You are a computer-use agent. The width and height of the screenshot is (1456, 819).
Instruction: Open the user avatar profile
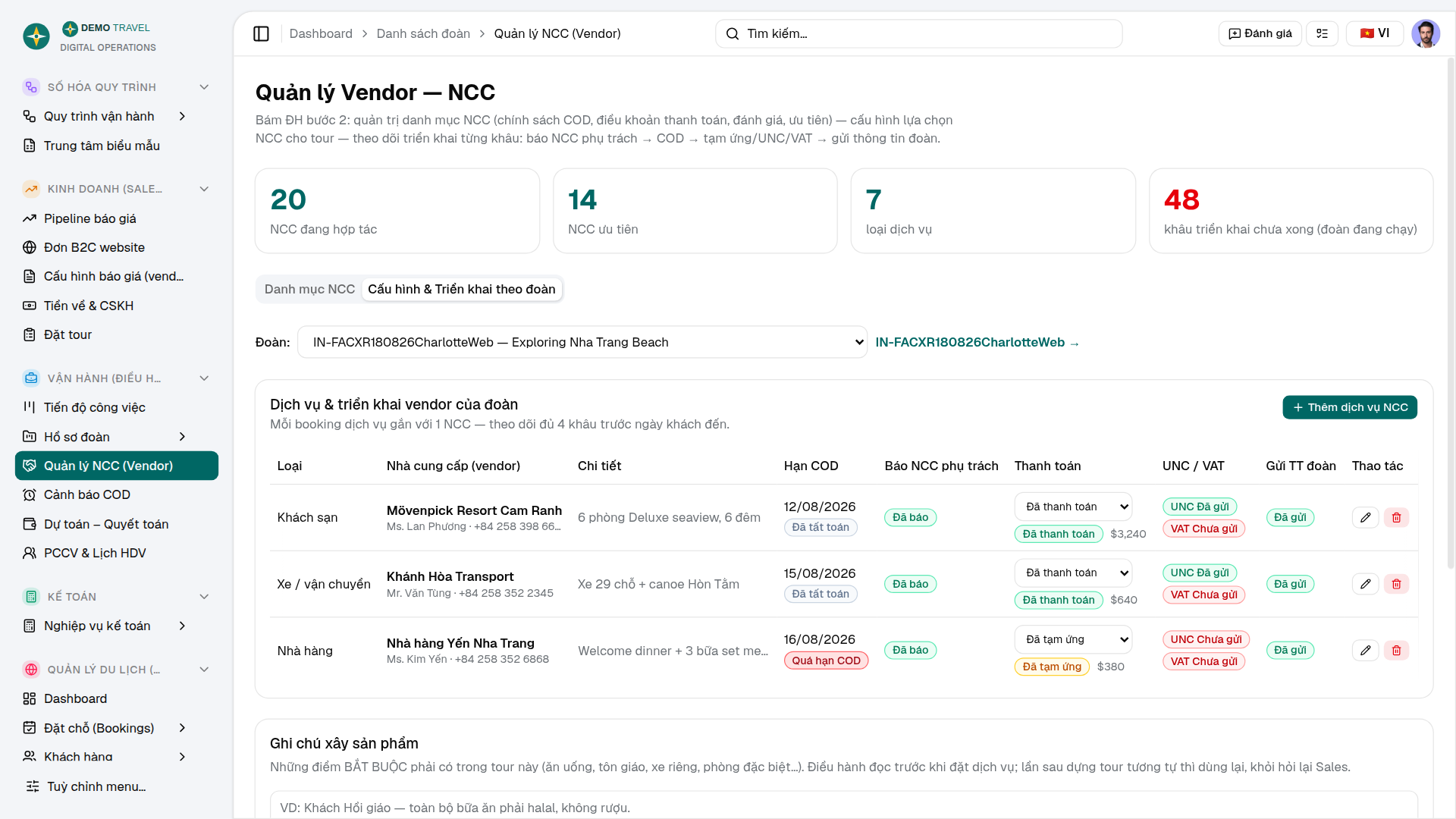[1426, 33]
